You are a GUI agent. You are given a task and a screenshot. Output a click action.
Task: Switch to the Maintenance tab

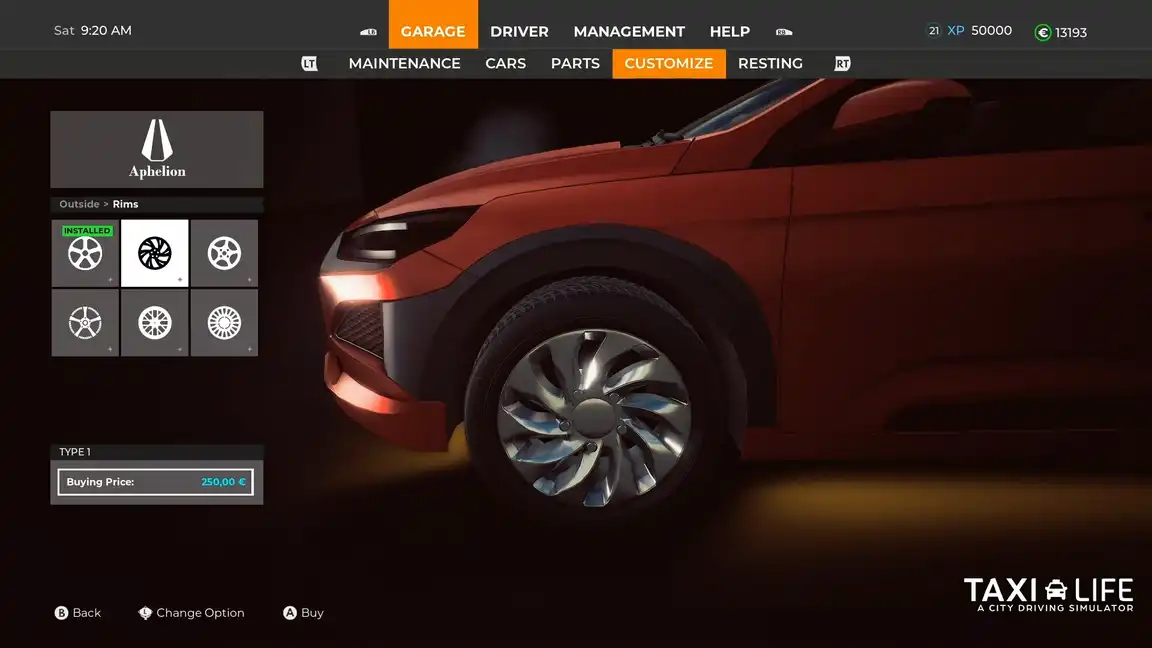404,63
